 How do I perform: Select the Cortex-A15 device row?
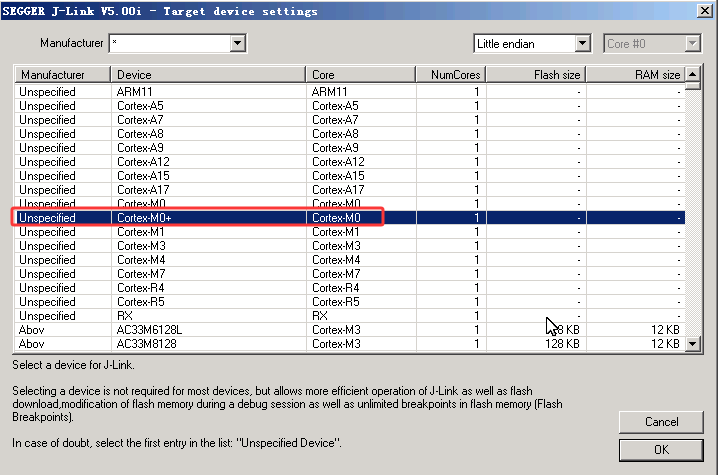tap(350, 176)
